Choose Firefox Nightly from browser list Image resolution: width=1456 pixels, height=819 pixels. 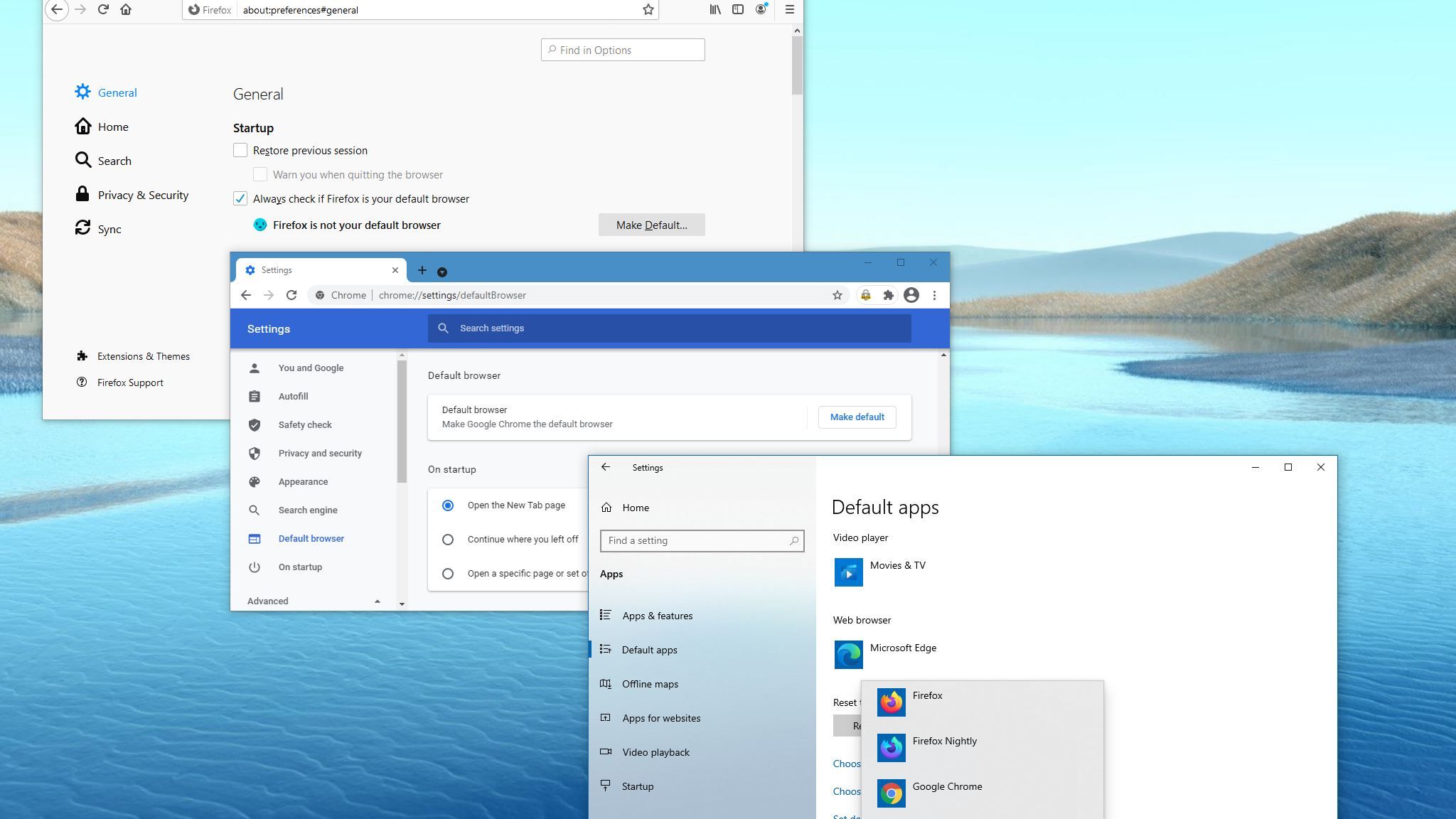point(944,742)
